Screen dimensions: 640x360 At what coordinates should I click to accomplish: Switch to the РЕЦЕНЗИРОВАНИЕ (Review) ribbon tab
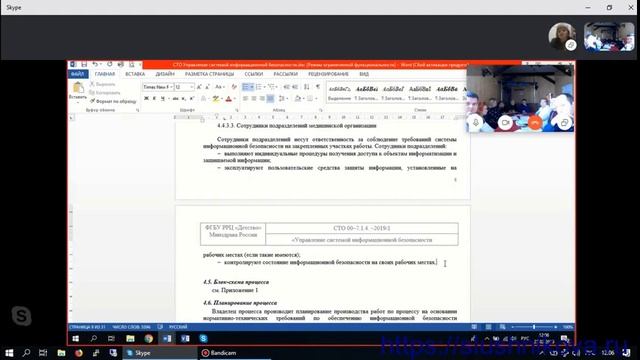[x=329, y=74]
